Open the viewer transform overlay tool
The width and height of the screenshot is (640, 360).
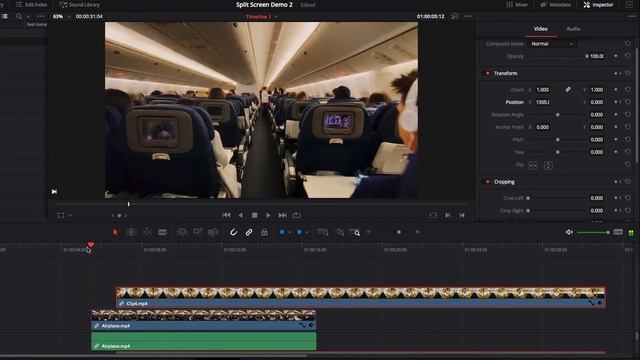coord(60,215)
